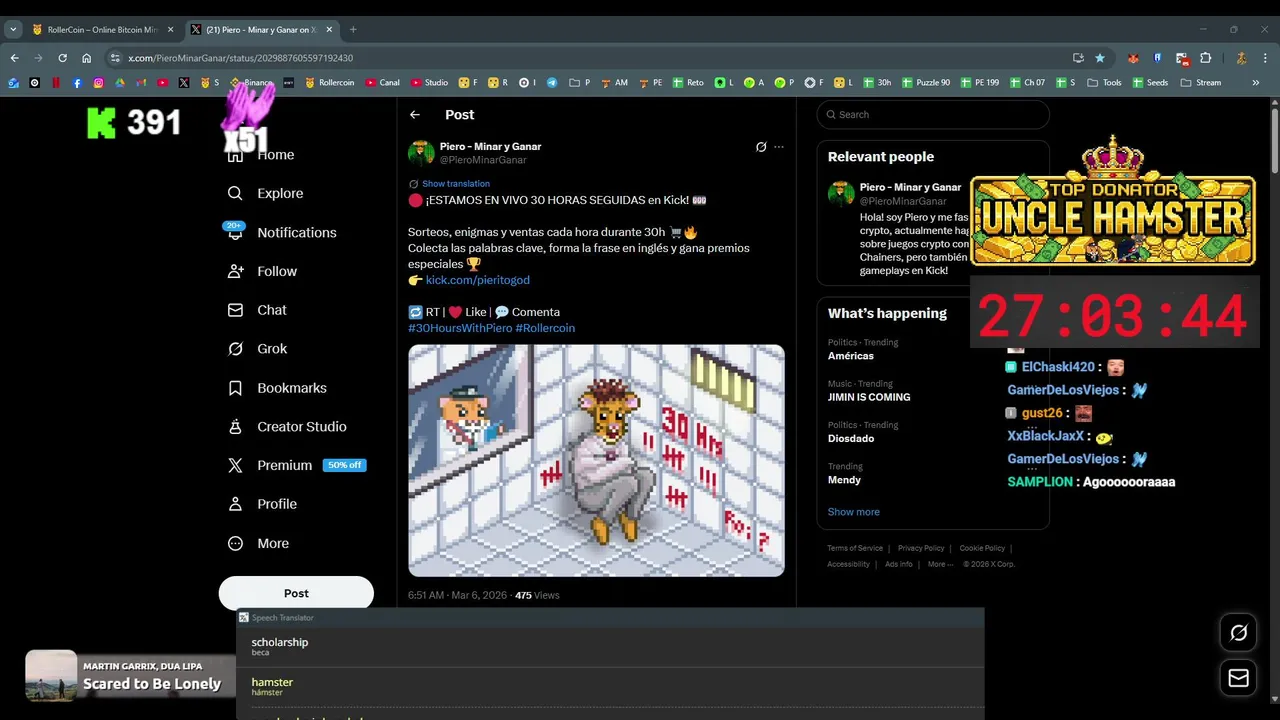This screenshot has height=720, width=1280.
Task: Show hidden bookmarks with the chevron
Action: 1256,83
